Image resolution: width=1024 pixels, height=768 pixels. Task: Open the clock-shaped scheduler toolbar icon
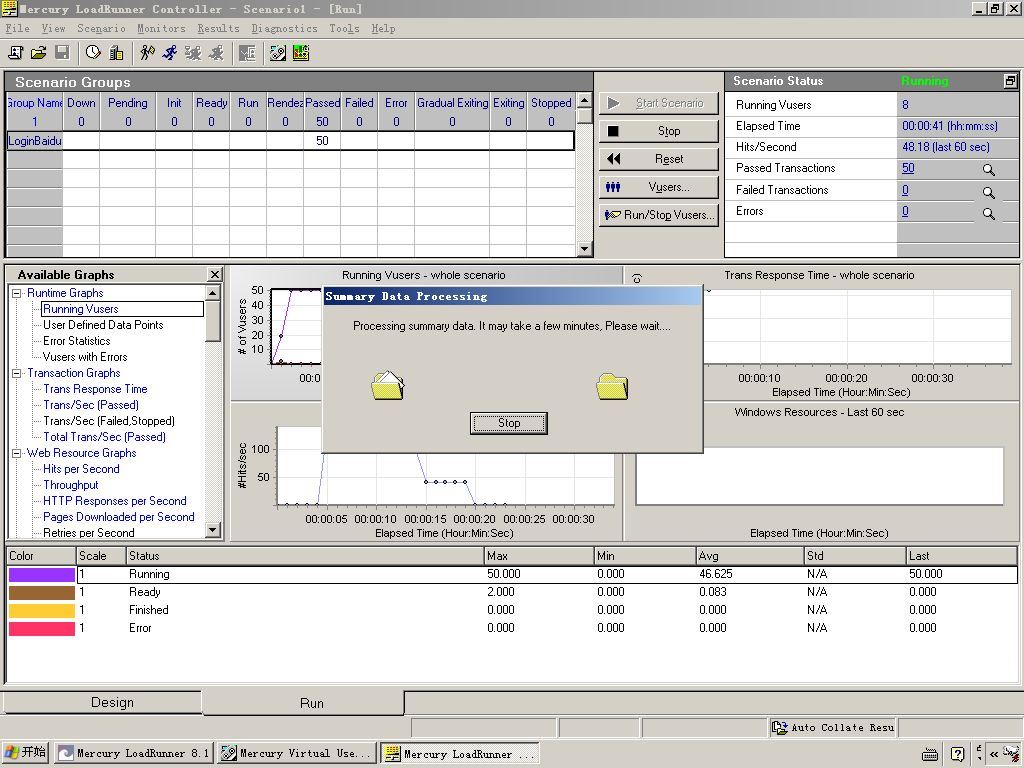click(93, 53)
